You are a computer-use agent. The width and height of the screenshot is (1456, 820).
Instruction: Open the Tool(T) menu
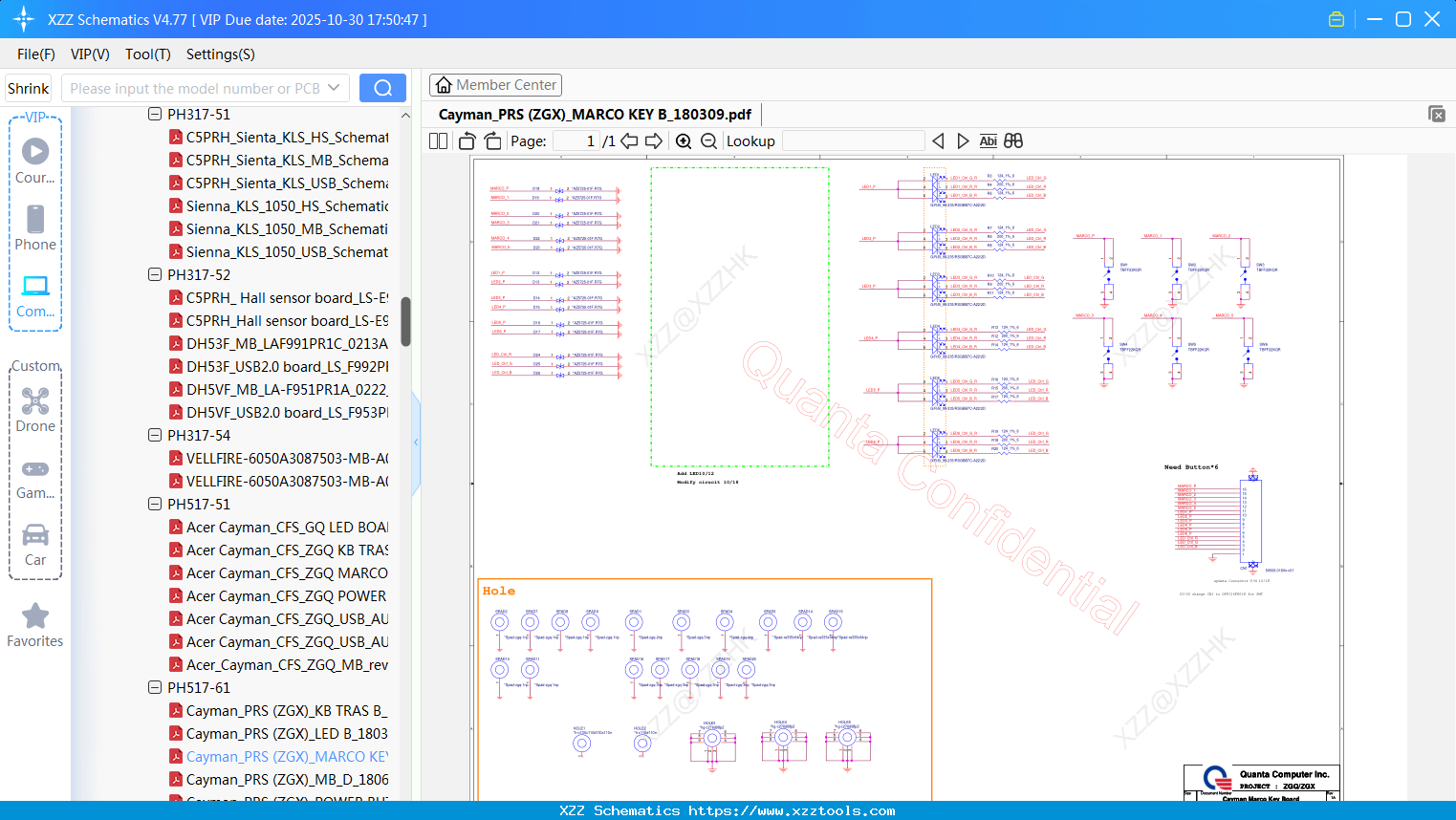click(x=148, y=54)
